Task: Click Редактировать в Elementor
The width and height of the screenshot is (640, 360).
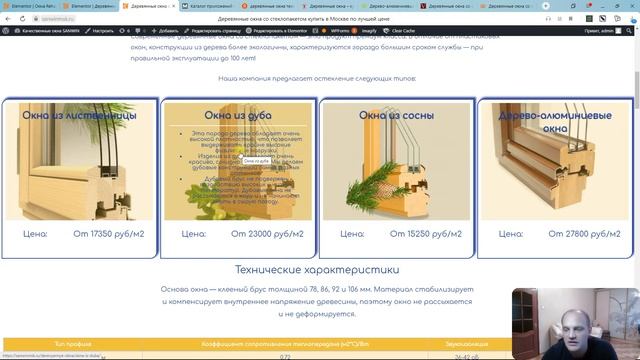Action: tap(276, 31)
